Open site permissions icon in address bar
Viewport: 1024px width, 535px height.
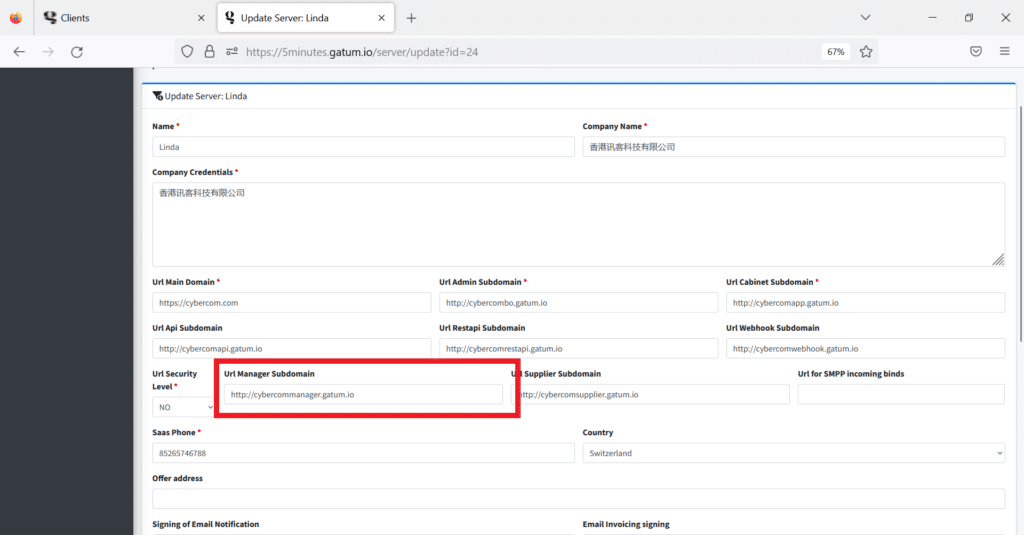pyautogui.click(x=232, y=52)
